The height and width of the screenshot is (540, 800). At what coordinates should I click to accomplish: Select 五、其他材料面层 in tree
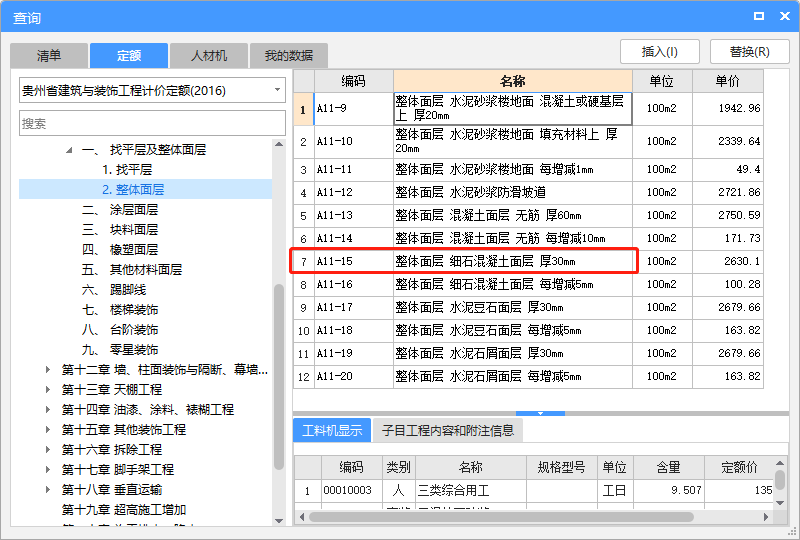[132, 269]
